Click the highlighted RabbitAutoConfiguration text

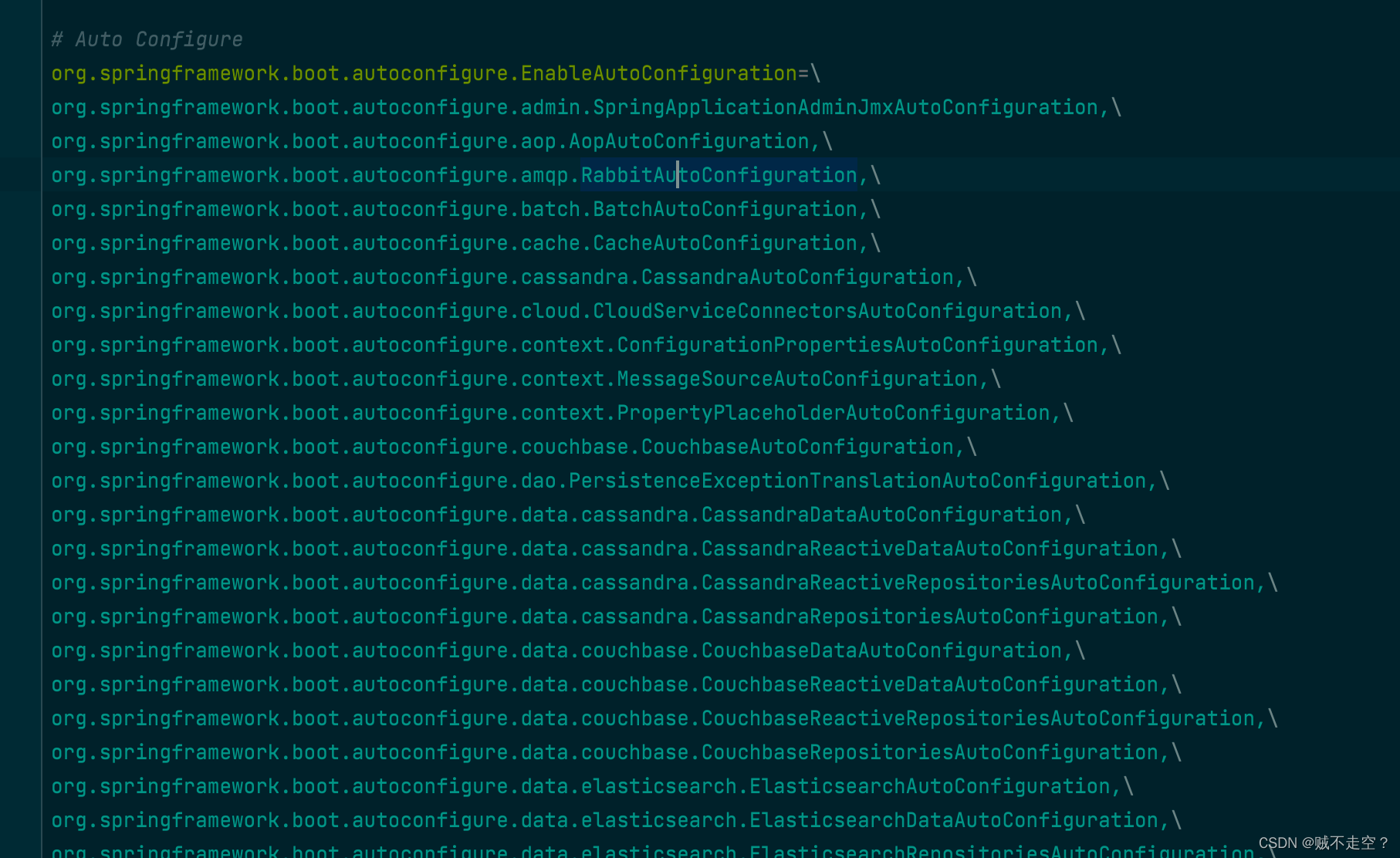[719, 175]
